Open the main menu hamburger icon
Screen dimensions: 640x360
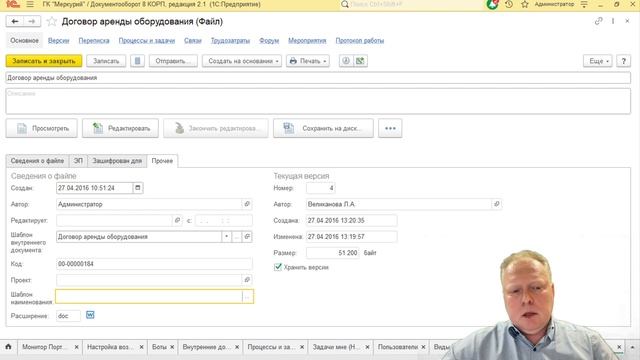(x=30, y=4)
